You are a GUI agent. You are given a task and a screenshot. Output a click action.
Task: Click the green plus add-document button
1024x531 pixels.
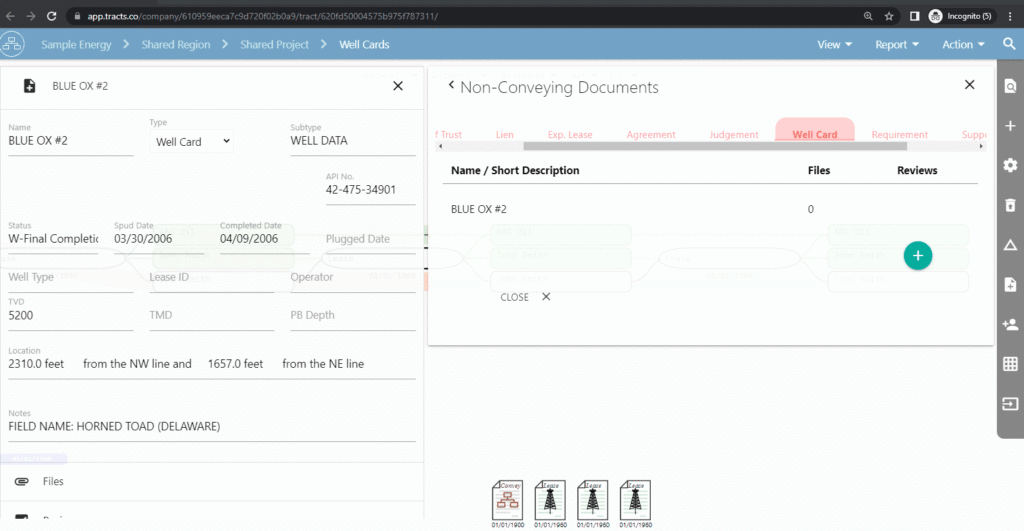click(x=917, y=255)
